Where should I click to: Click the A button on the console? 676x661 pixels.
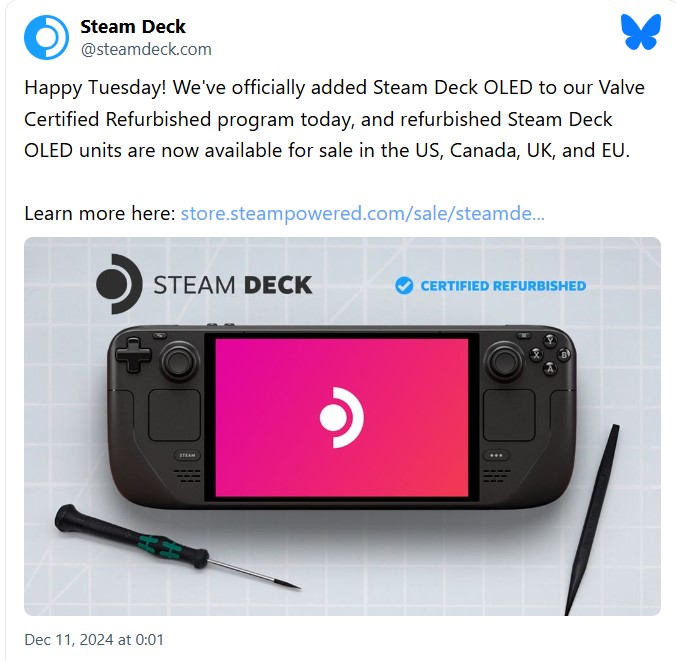point(550,369)
